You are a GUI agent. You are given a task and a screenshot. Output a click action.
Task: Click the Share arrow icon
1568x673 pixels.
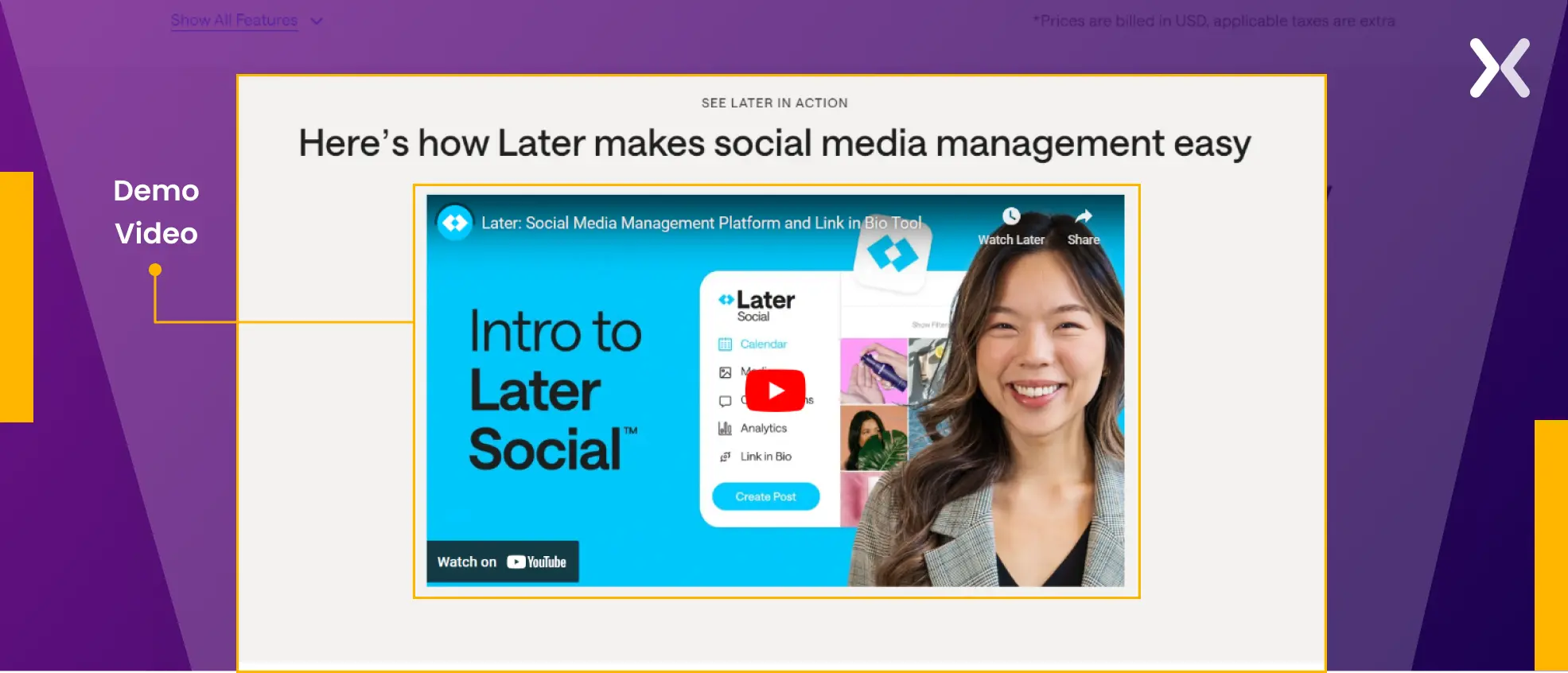[x=1084, y=216]
